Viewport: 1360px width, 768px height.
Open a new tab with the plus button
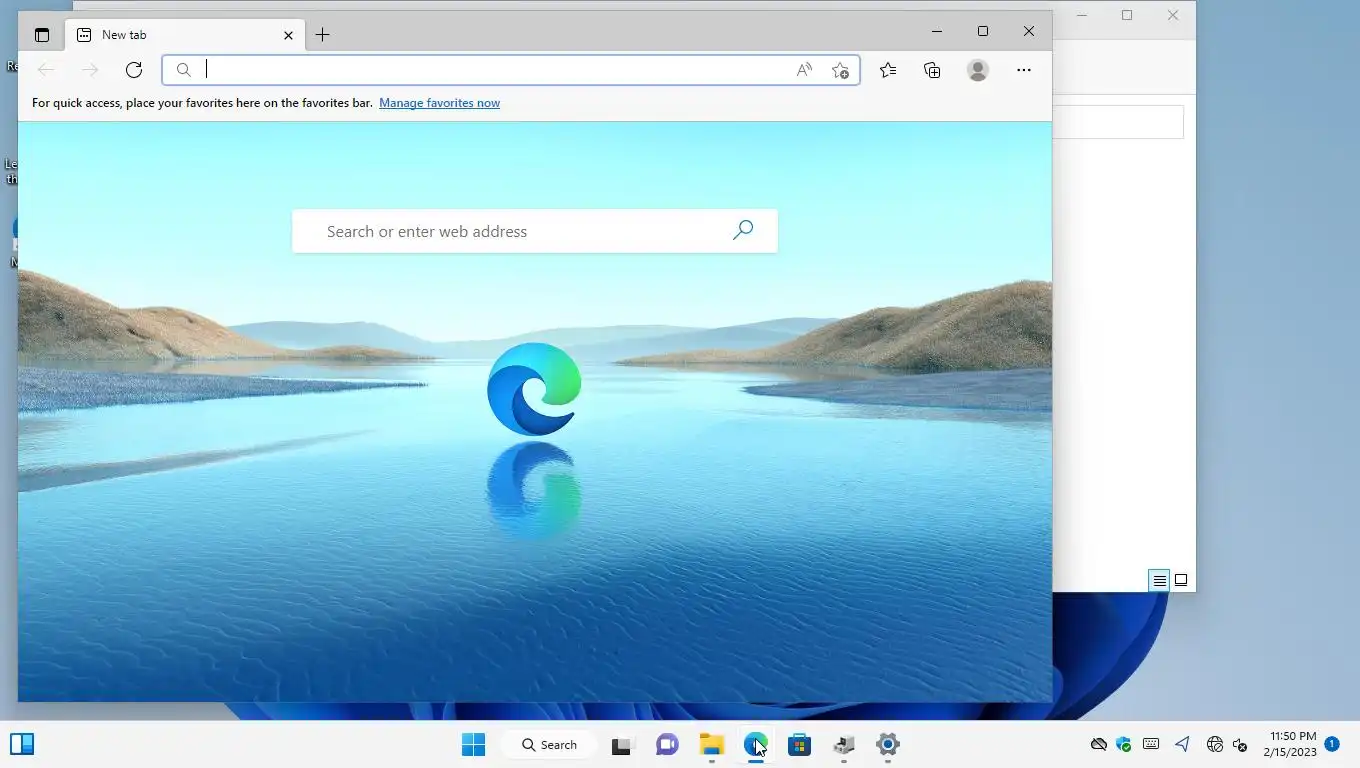[x=322, y=35]
